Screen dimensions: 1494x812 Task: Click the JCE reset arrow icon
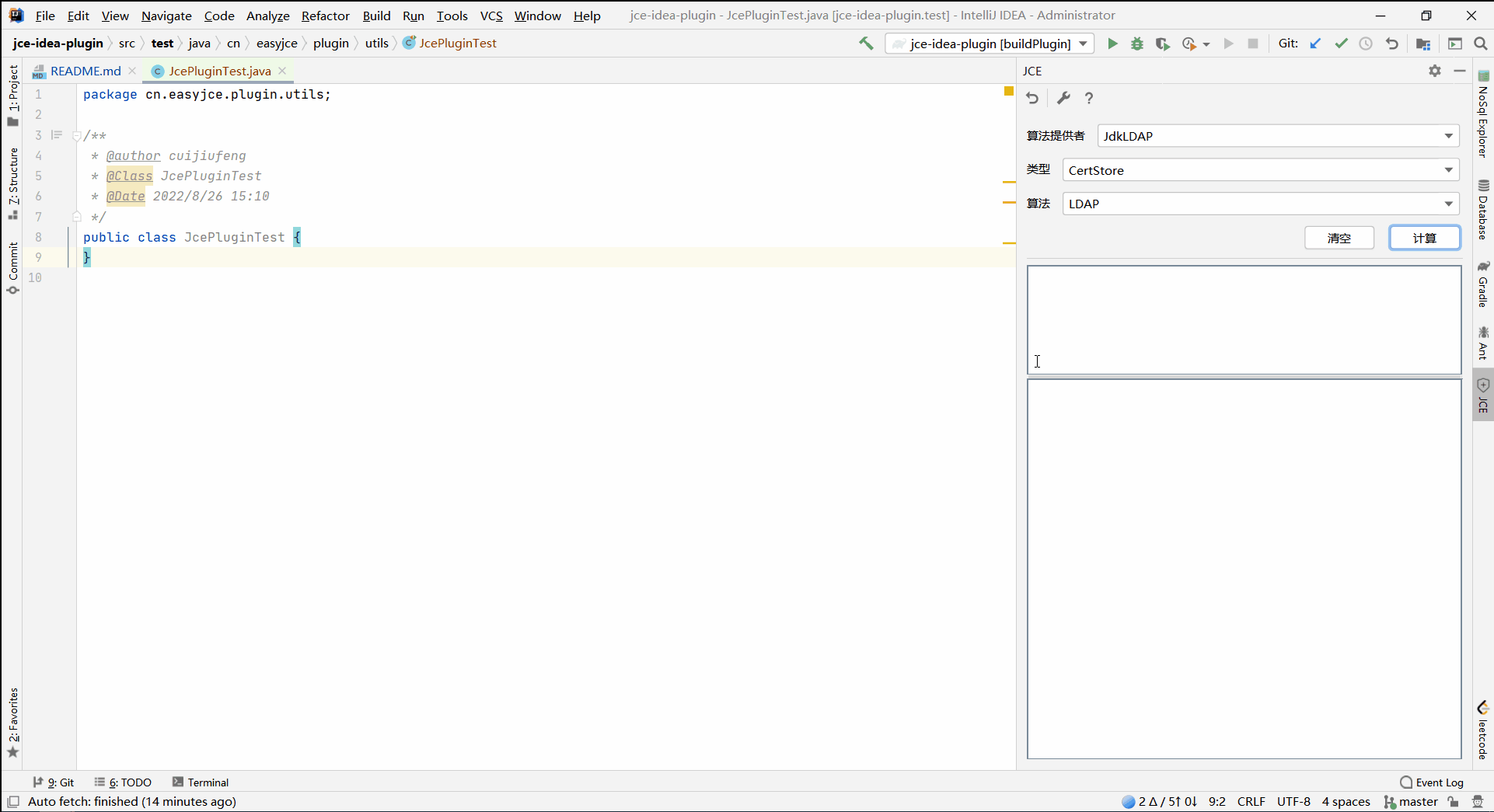pos(1032,98)
